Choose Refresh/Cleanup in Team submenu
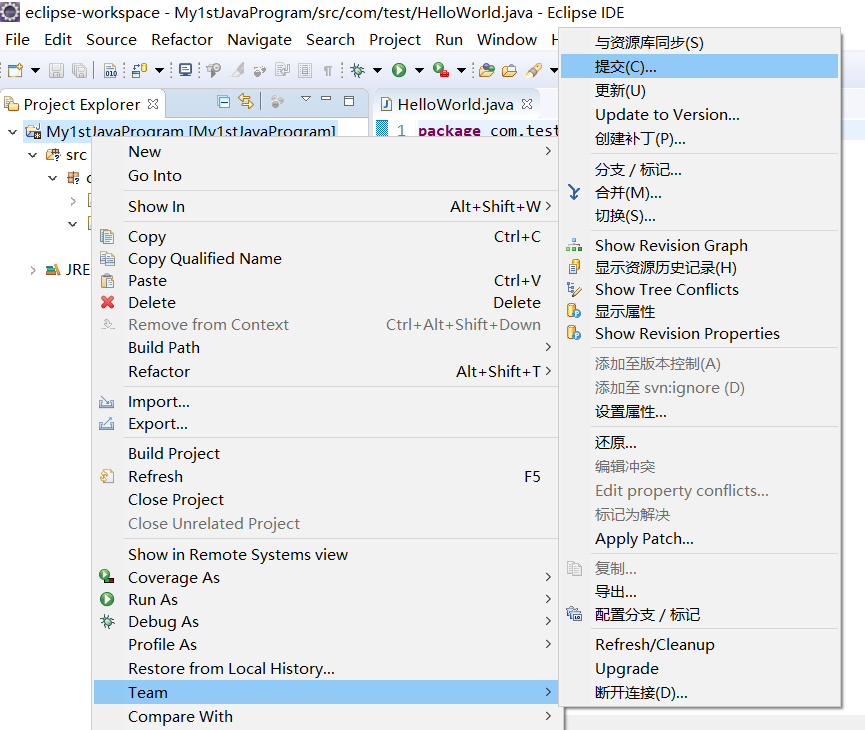 pyautogui.click(x=700, y=645)
